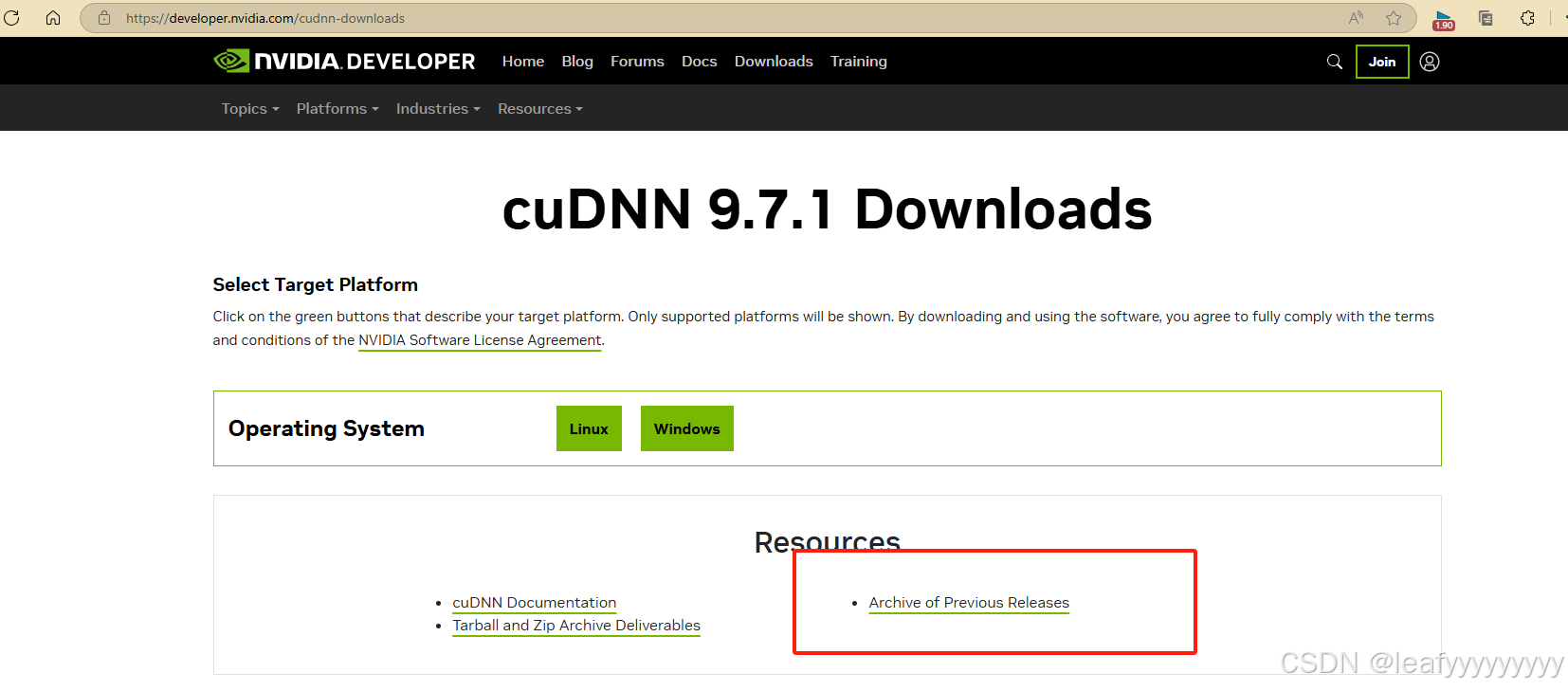Expand the Topics dropdown menu

click(250, 109)
